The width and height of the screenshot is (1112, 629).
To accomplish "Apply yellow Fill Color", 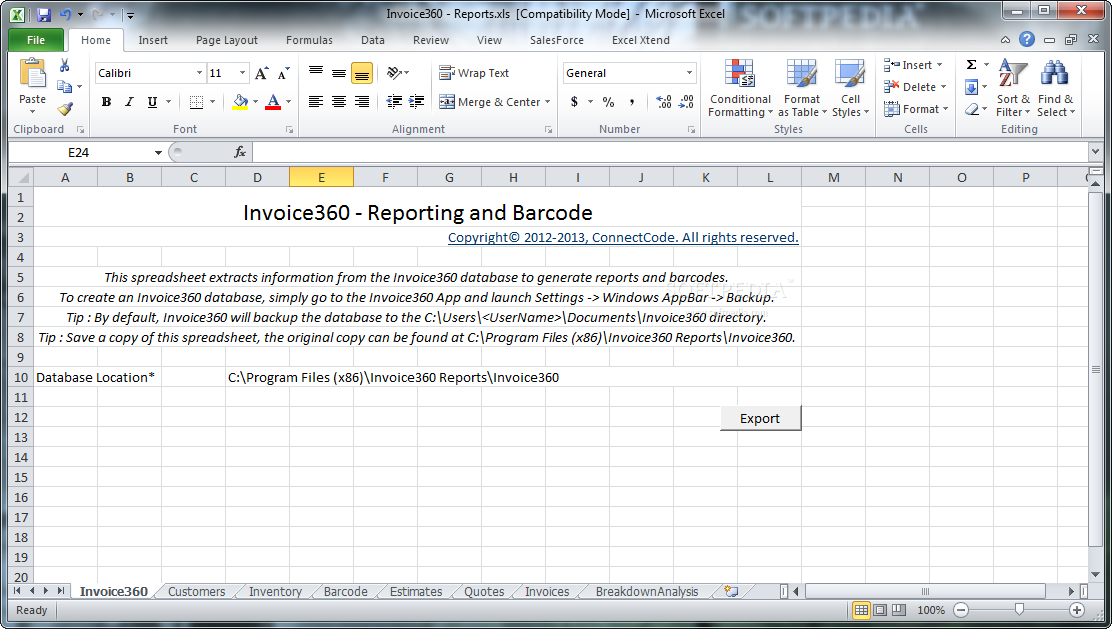I will tap(240, 102).
